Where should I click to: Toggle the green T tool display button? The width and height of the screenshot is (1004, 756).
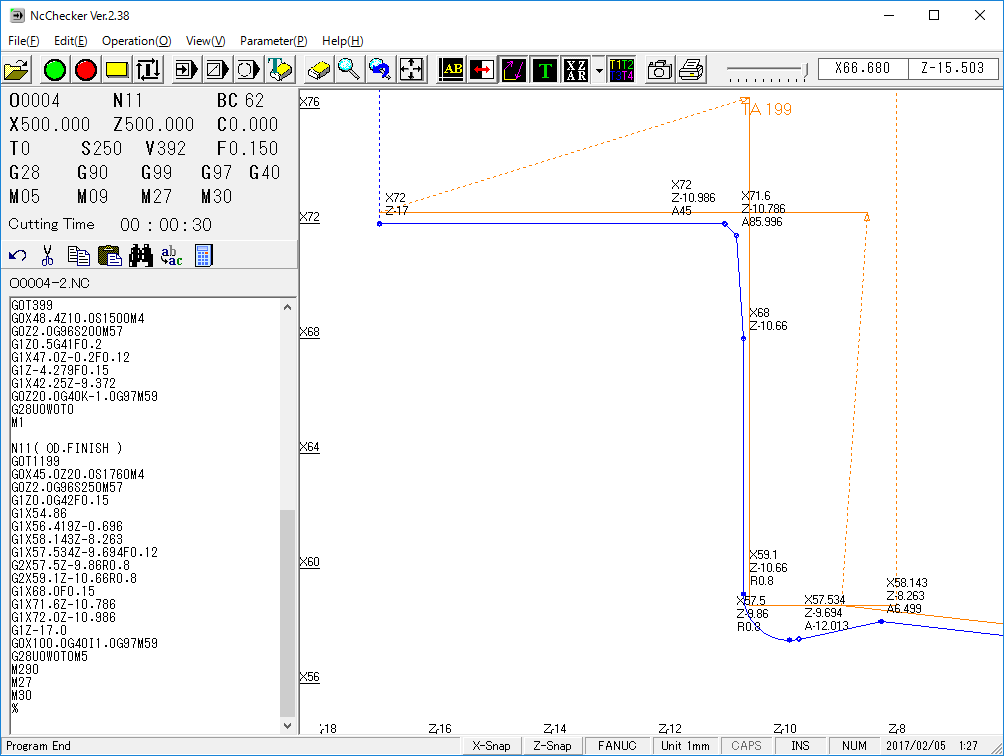(x=545, y=69)
